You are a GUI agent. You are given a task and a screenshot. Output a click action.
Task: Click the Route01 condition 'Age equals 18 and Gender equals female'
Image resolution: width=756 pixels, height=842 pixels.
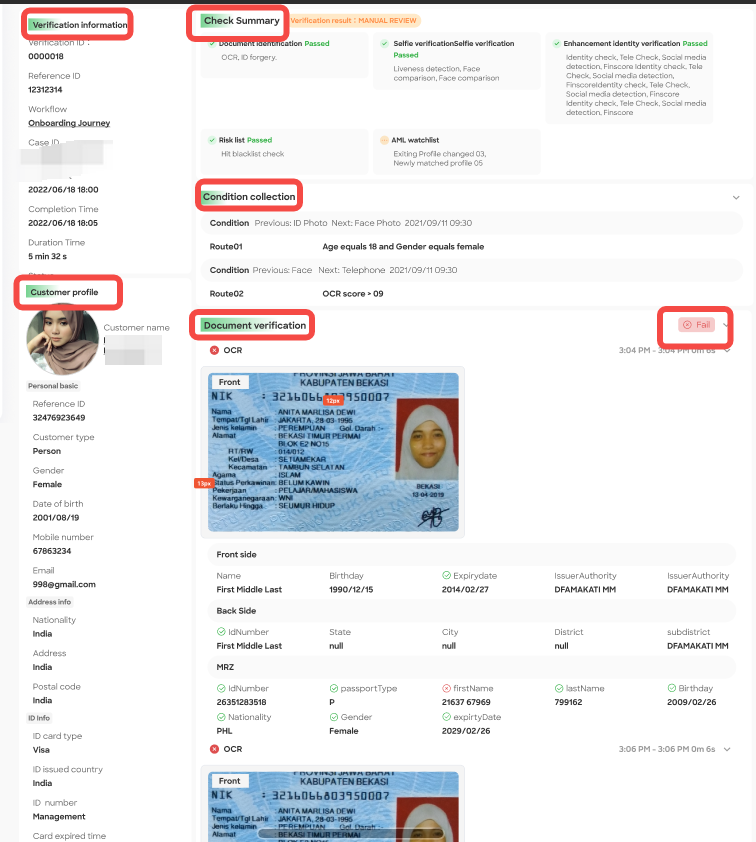pyautogui.click(x=403, y=246)
